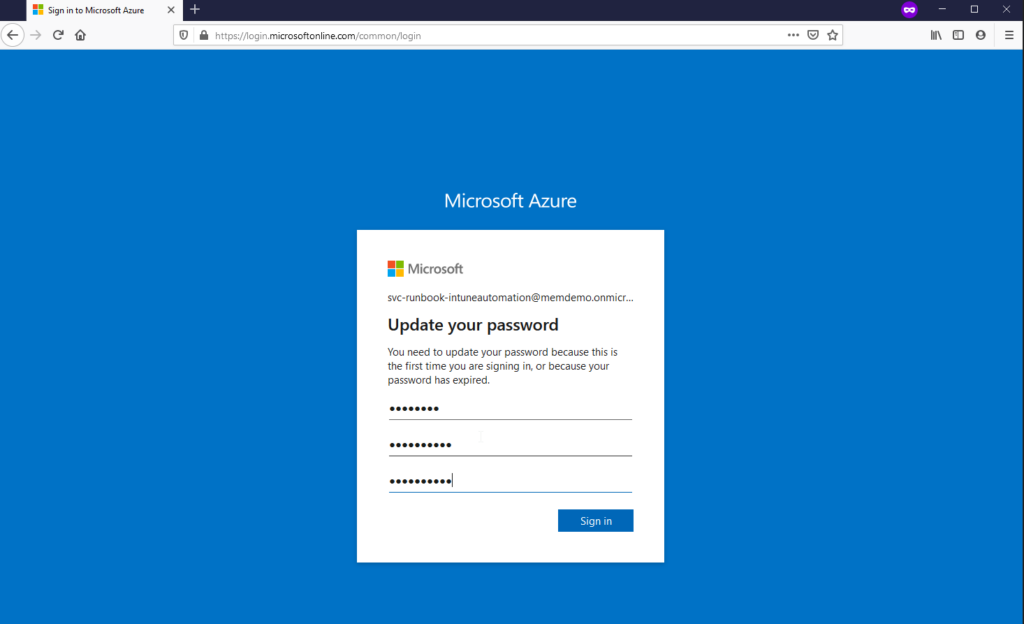The height and width of the screenshot is (624, 1024).
Task: Click the svc-runbook-intuneautomation account text
Action: (x=510, y=298)
